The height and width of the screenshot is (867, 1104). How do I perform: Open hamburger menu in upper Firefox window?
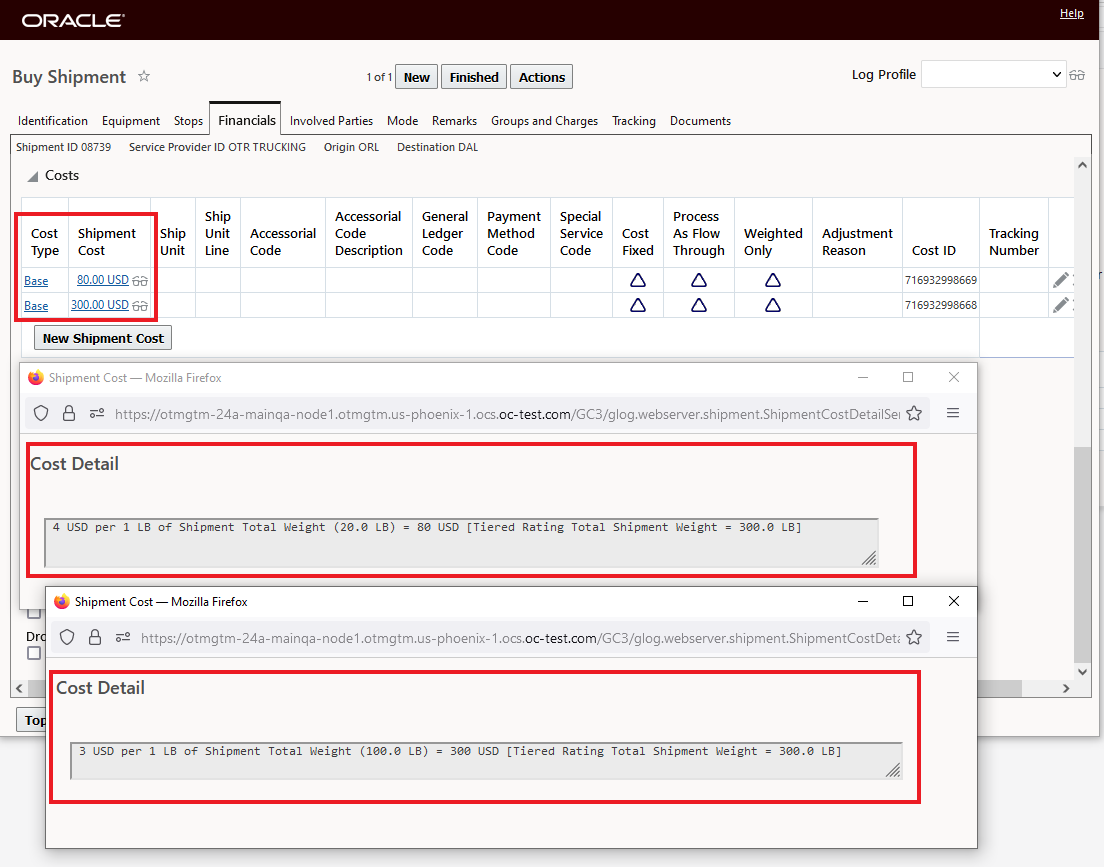pos(953,413)
